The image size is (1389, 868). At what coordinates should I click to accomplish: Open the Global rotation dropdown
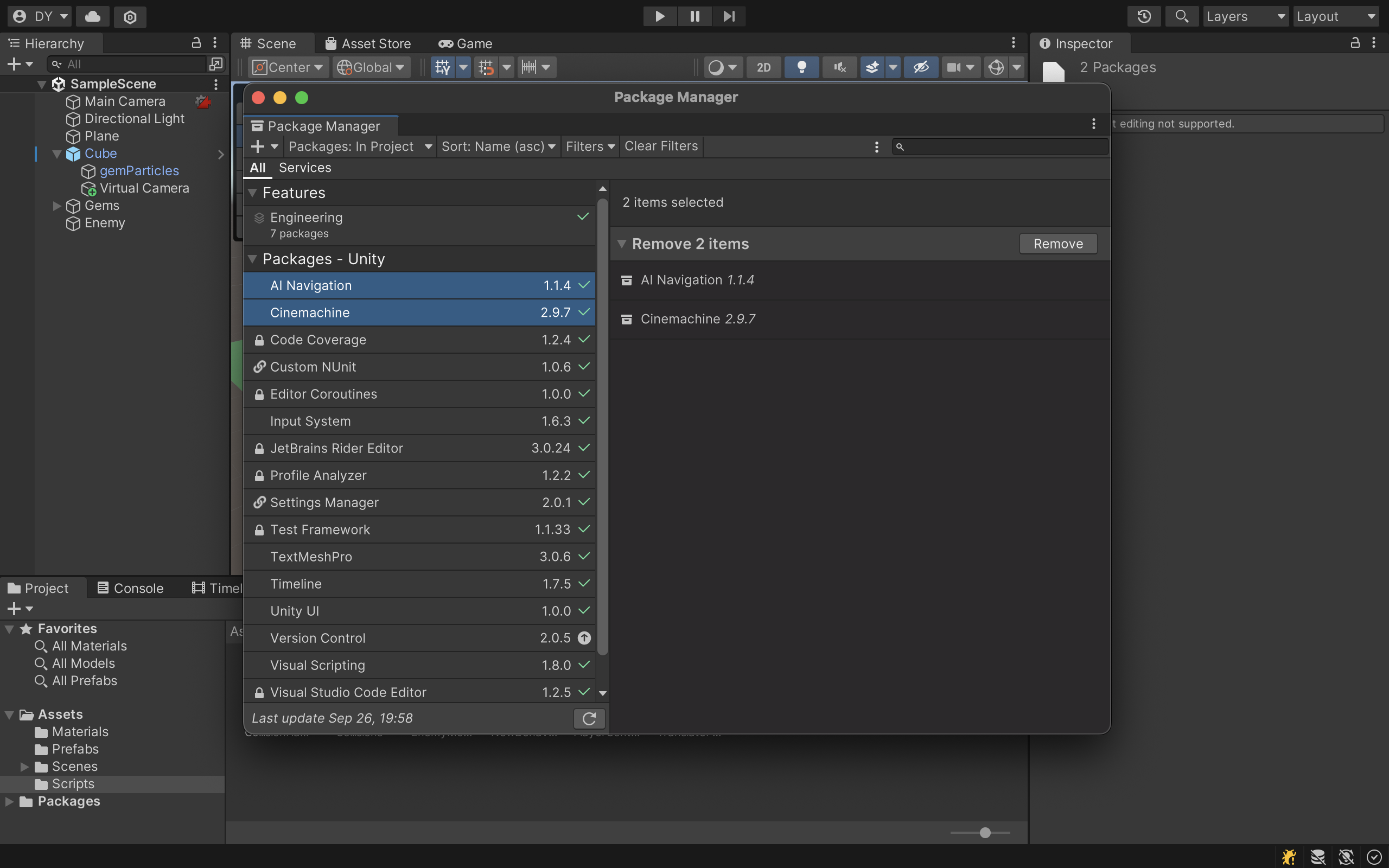[x=371, y=67]
